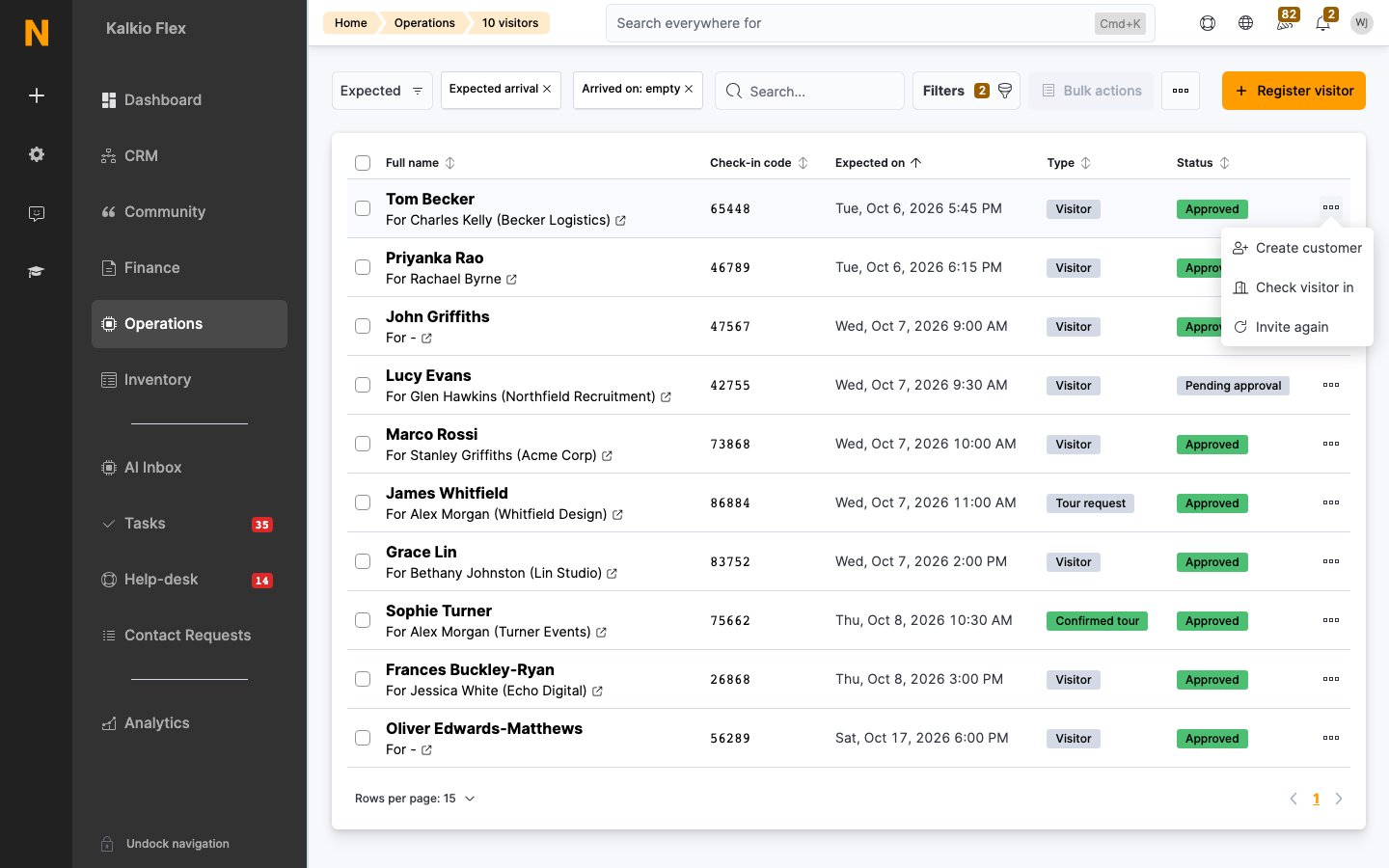Screen dimensions: 1389x868
Task: Select Invite again in the row menu
Action: click(x=1297, y=327)
